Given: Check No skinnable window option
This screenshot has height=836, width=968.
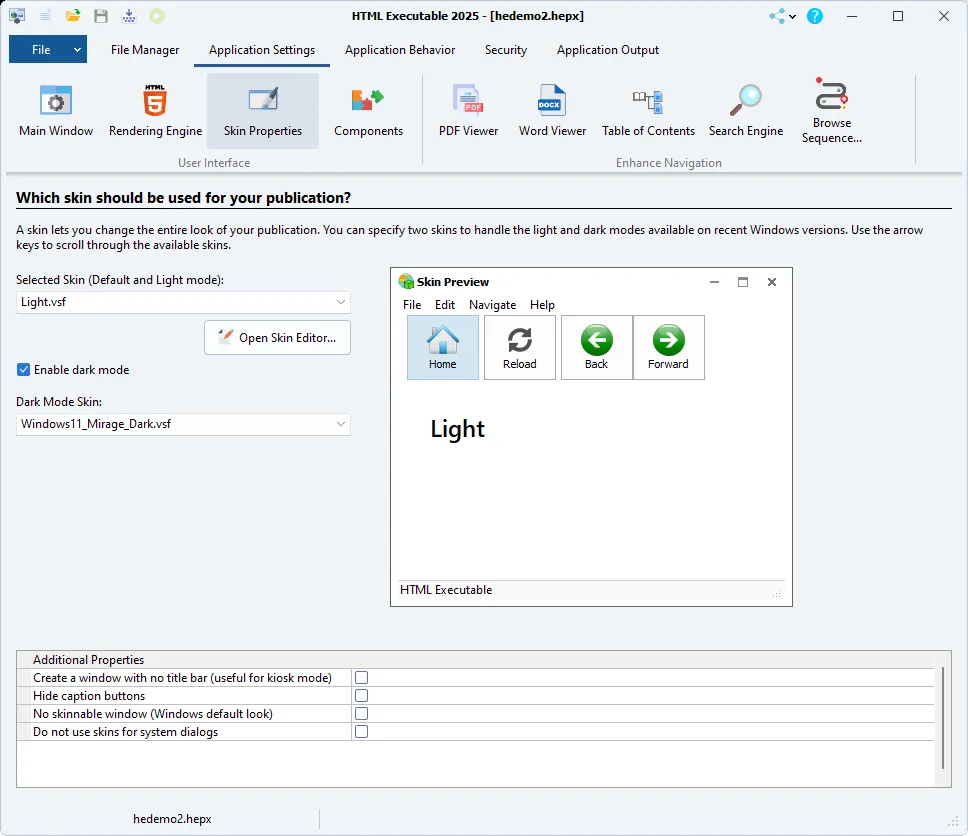Looking at the screenshot, I should [x=362, y=714].
